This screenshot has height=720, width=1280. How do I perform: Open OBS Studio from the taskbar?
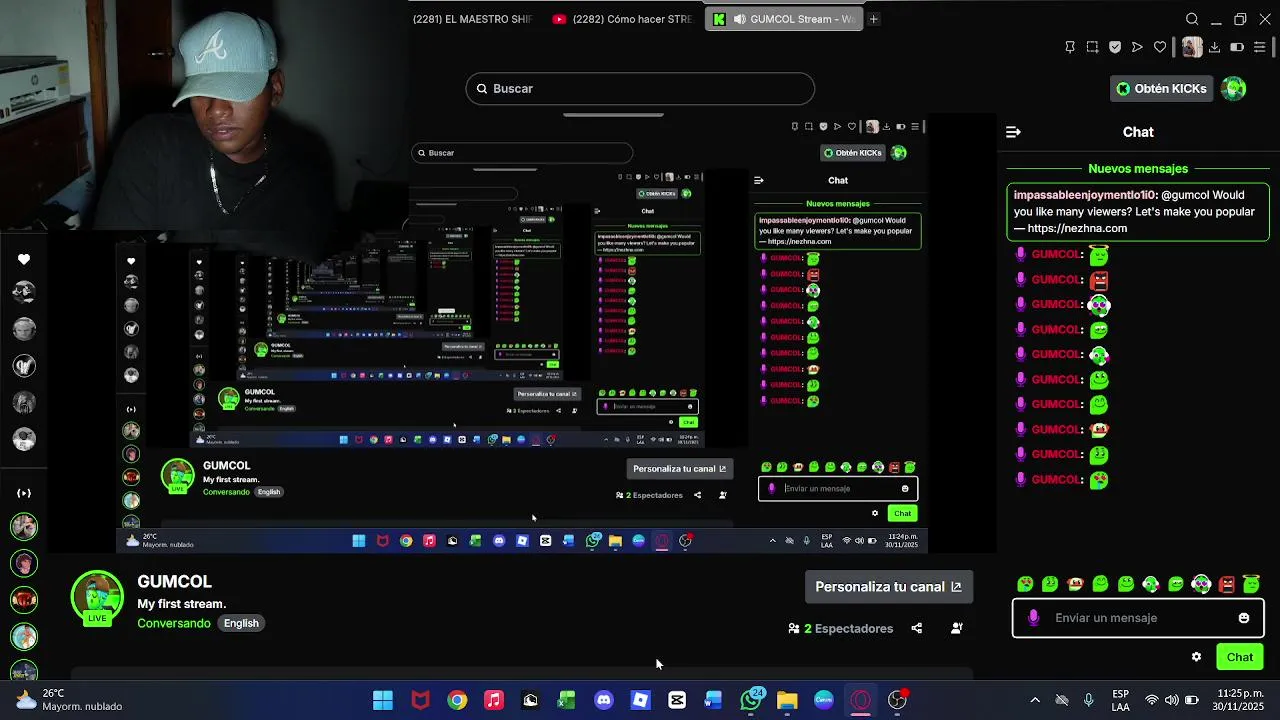[x=897, y=700]
